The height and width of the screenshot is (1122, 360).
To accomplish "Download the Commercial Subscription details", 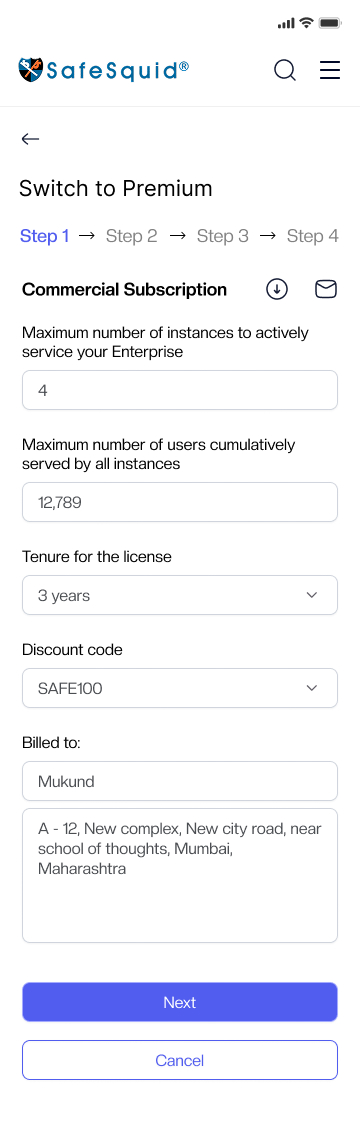I will [x=277, y=289].
